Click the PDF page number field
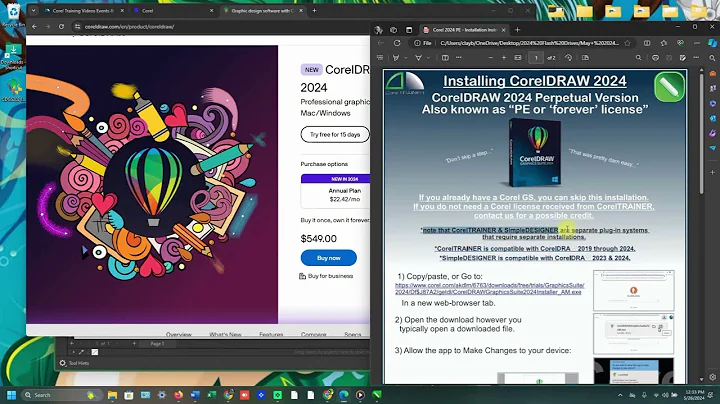This screenshot has height=404, width=720. click(x=536, y=58)
